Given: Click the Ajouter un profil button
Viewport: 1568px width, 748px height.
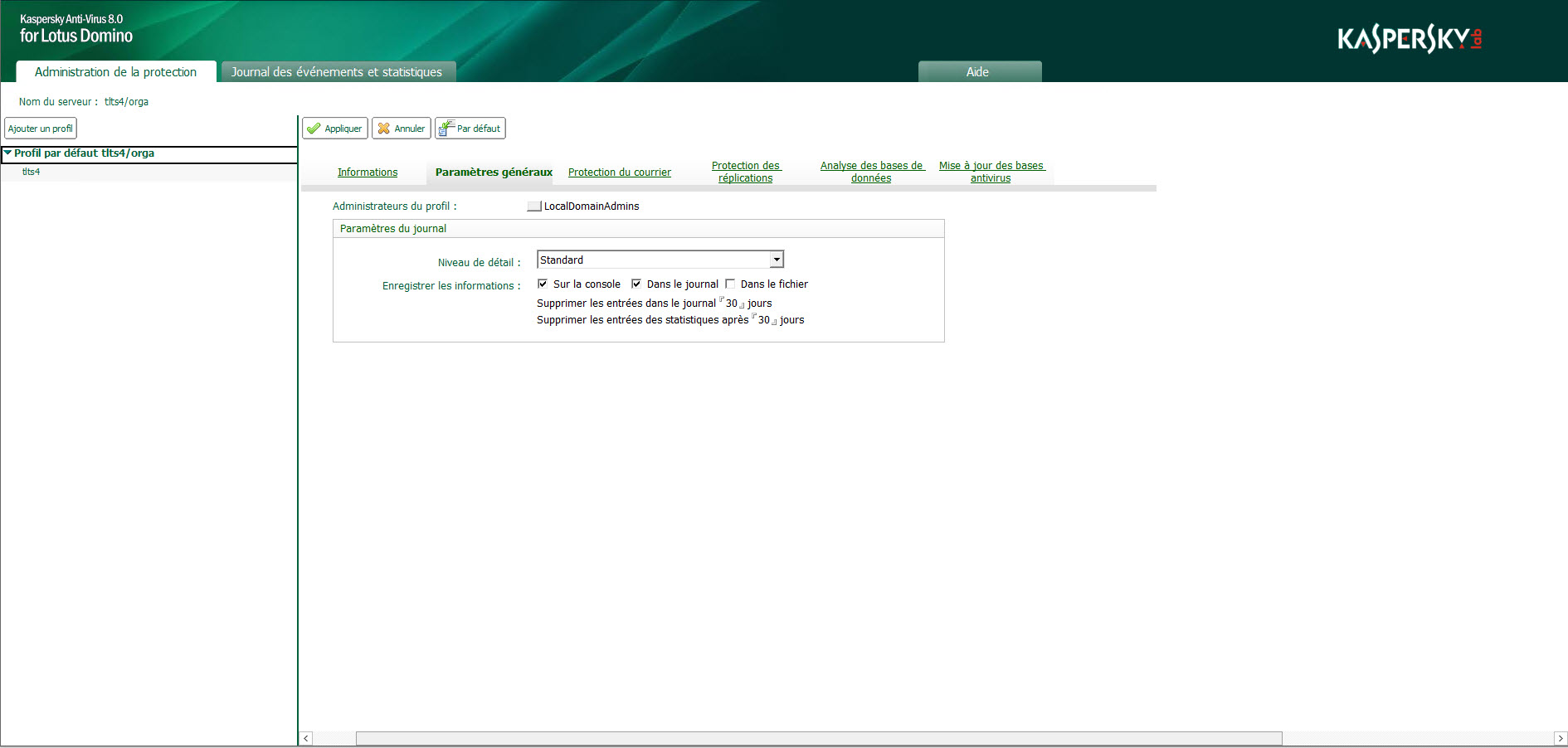Looking at the screenshot, I should (41, 128).
